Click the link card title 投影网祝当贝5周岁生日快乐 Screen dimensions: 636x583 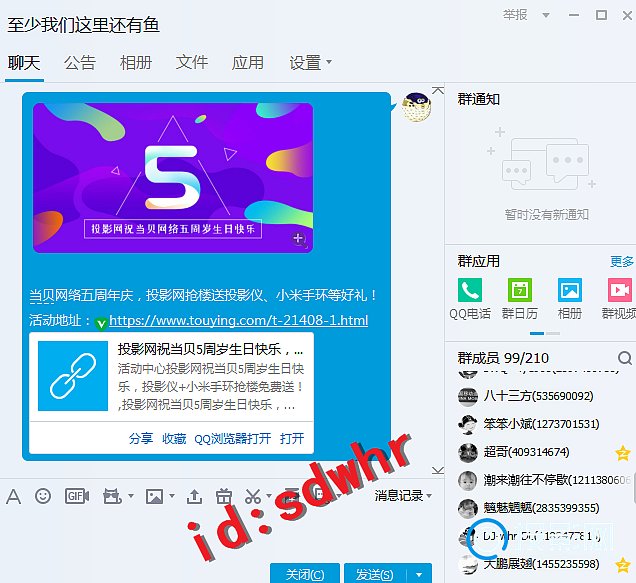[x=210, y=349]
